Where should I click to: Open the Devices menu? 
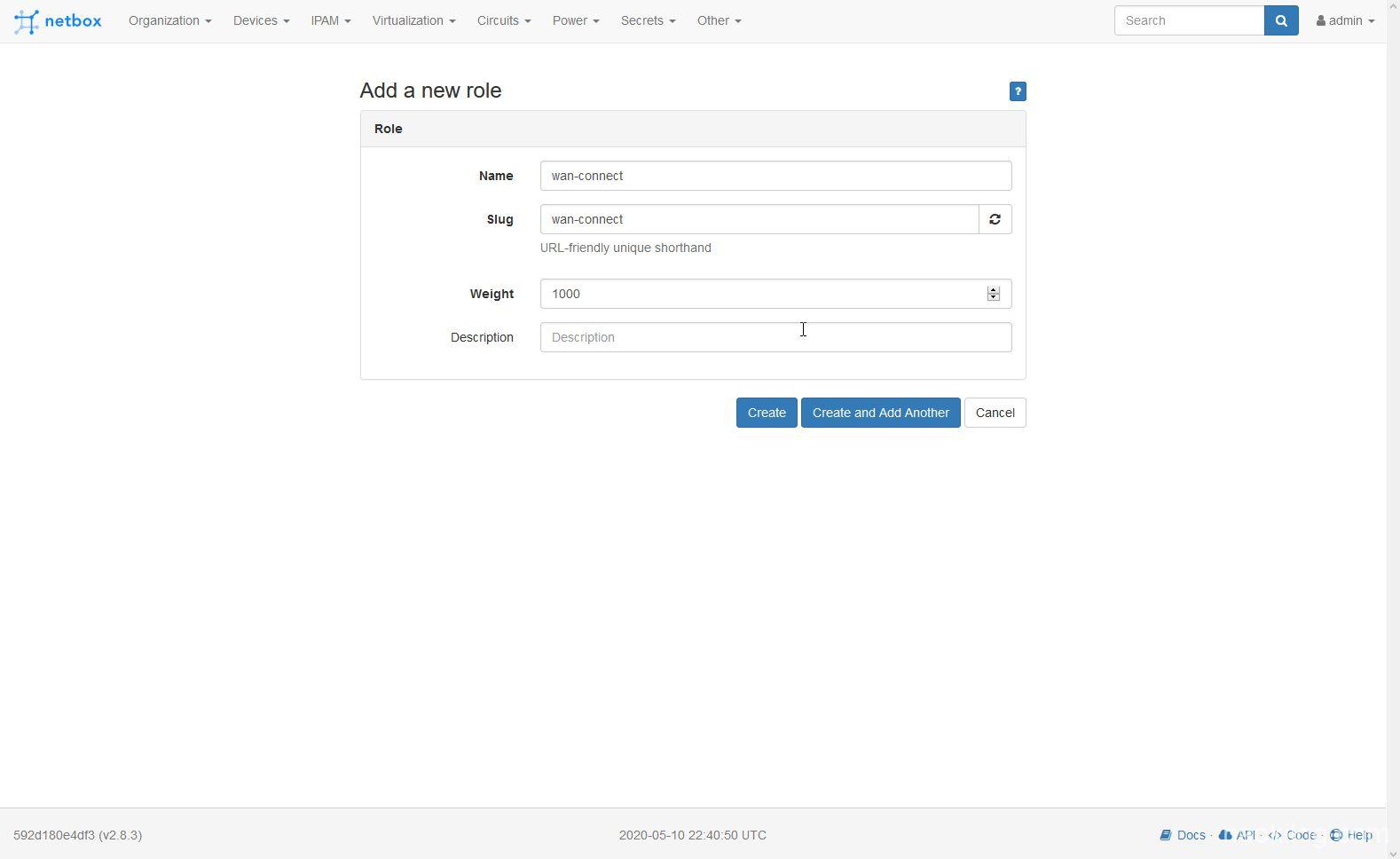click(x=261, y=20)
